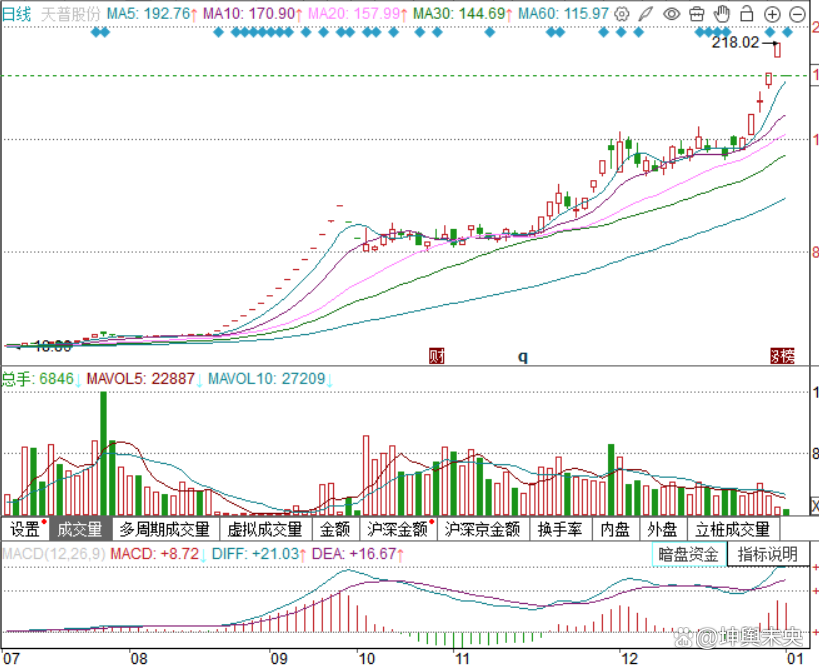
Task: Open 设置 indicator settings tab
Action: pos(26,529)
